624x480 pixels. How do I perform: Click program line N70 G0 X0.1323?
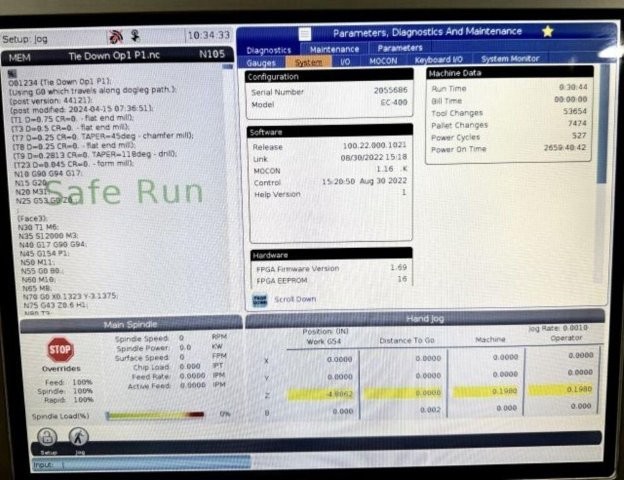click(70, 297)
